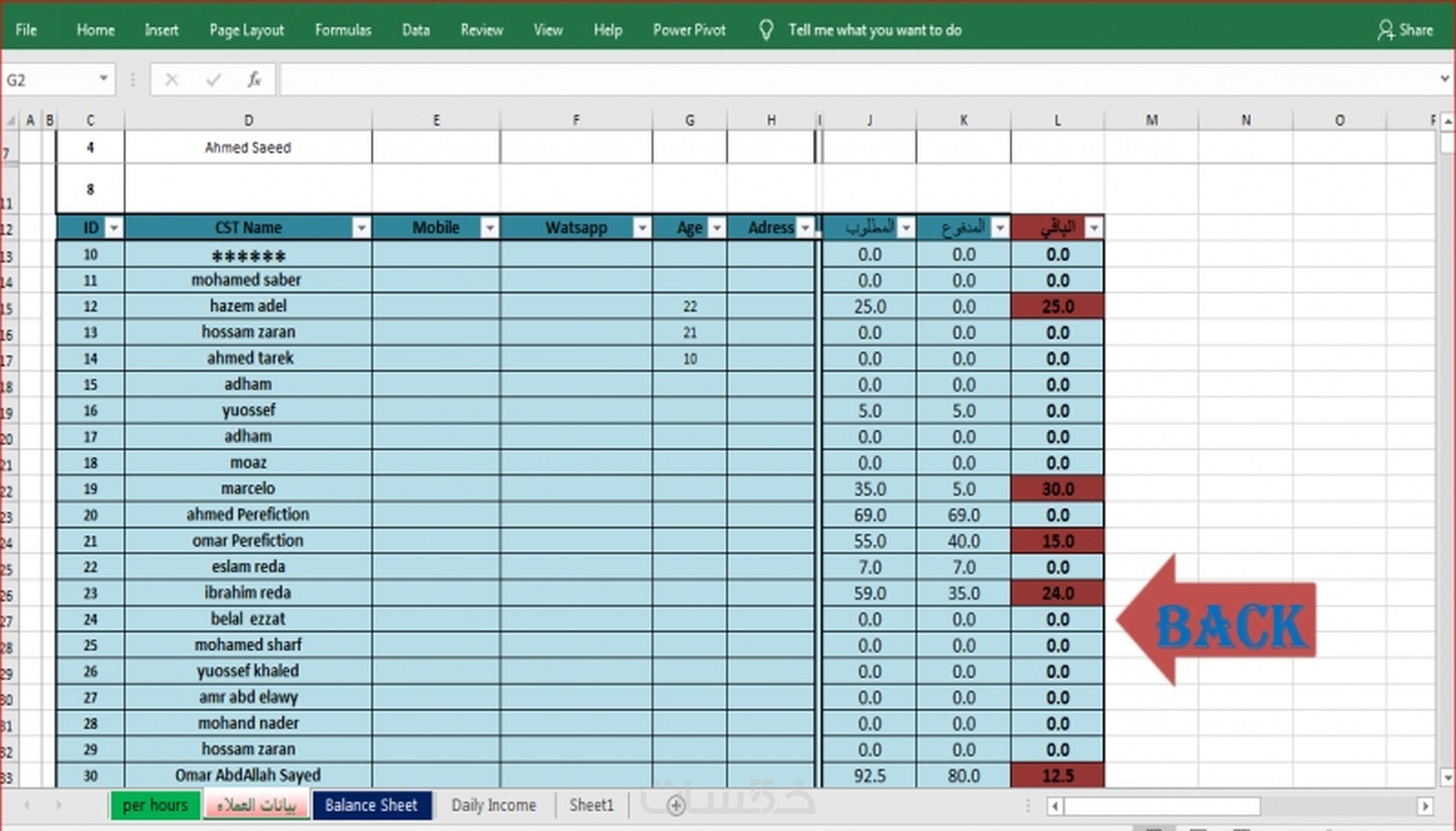Viewport: 1456px width, 831px height.
Task: Switch to the Balance Sheet tab
Action: point(372,805)
